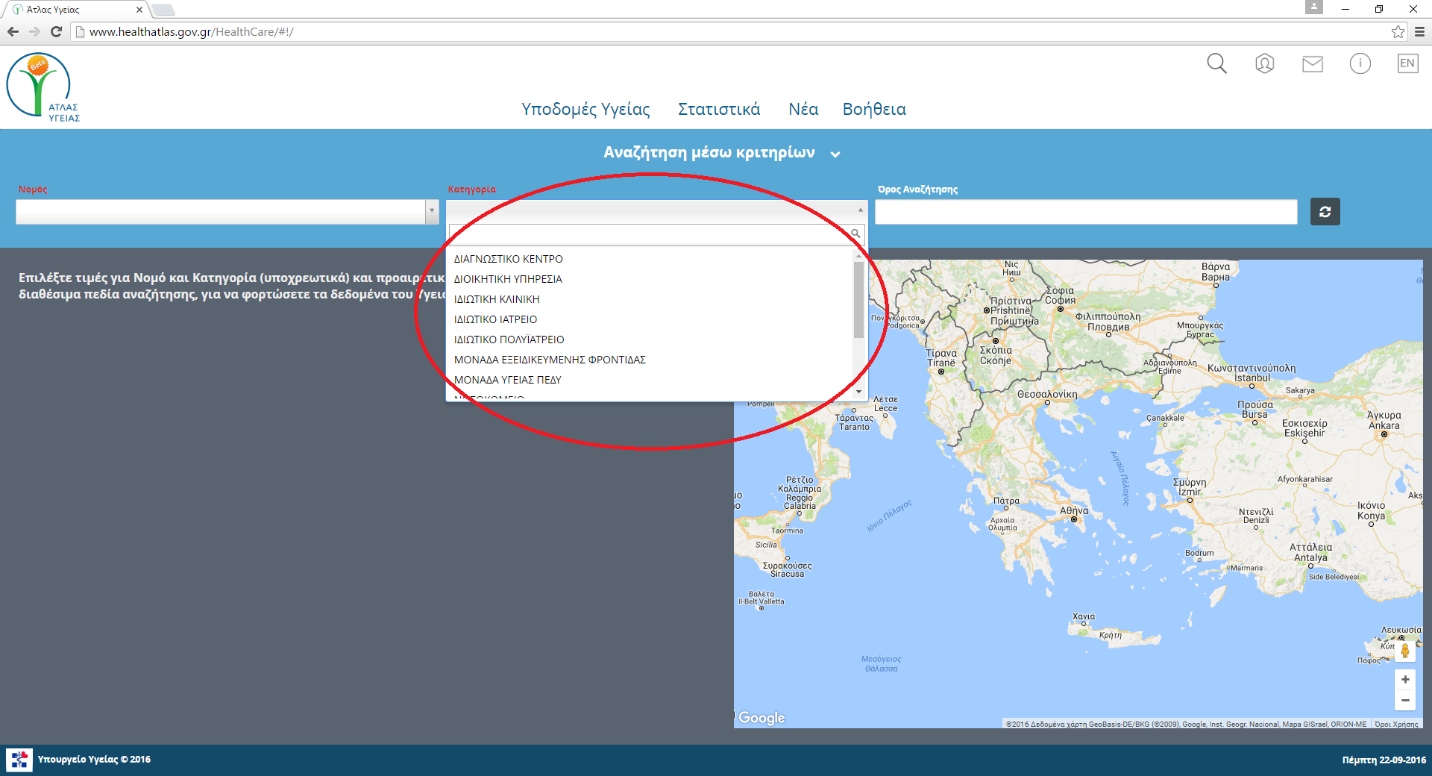This screenshot has height=776, width=1432.
Task: Click the Chrome profile icon in title bar
Action: click(1314, 8)
